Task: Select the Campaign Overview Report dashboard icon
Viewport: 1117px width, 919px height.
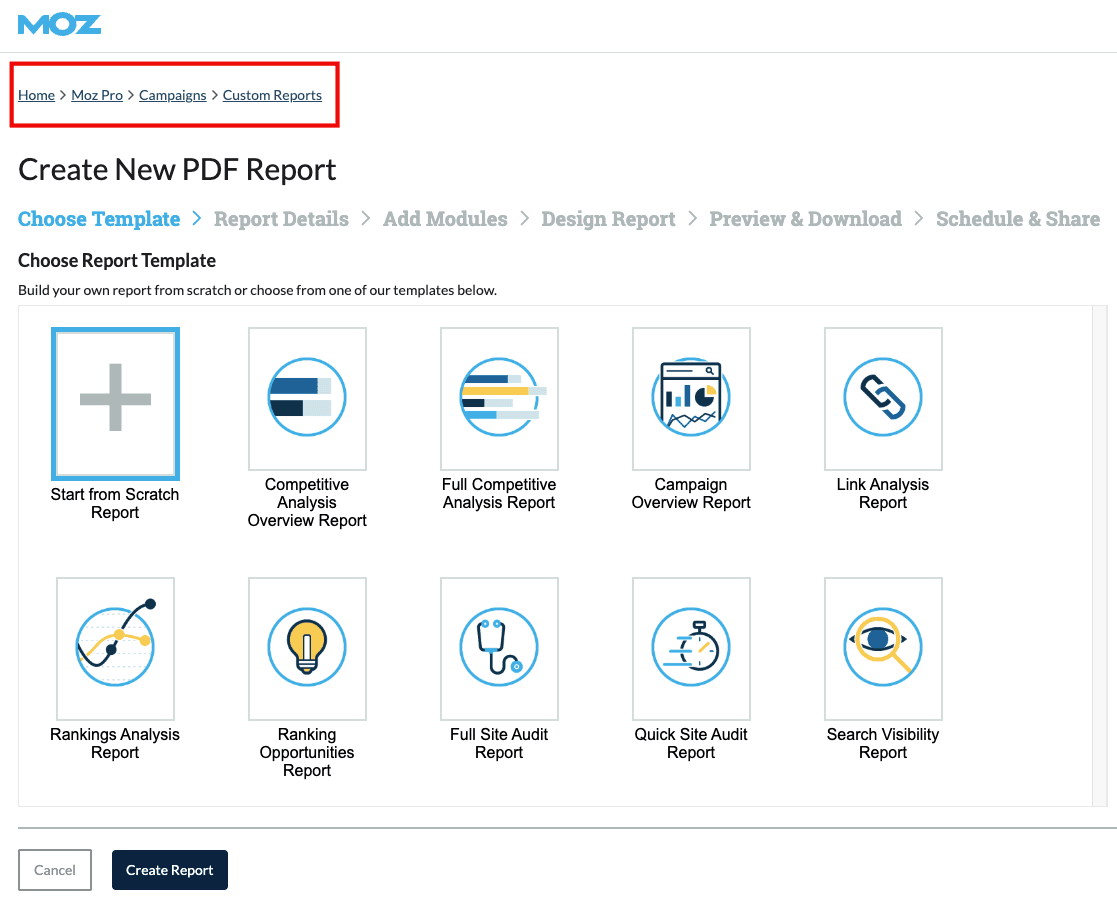Action: click(691, 399)
